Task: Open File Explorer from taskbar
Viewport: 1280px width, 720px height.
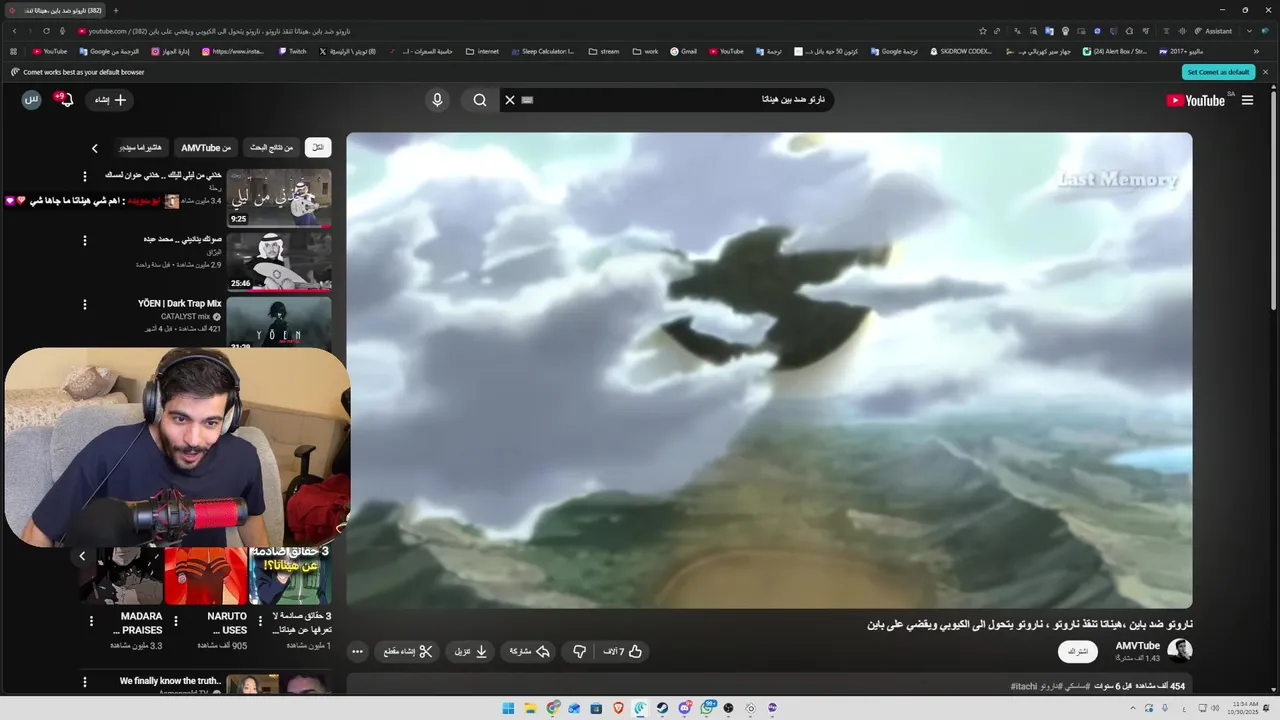Action: pyautogui.click(x=530, y=708)
